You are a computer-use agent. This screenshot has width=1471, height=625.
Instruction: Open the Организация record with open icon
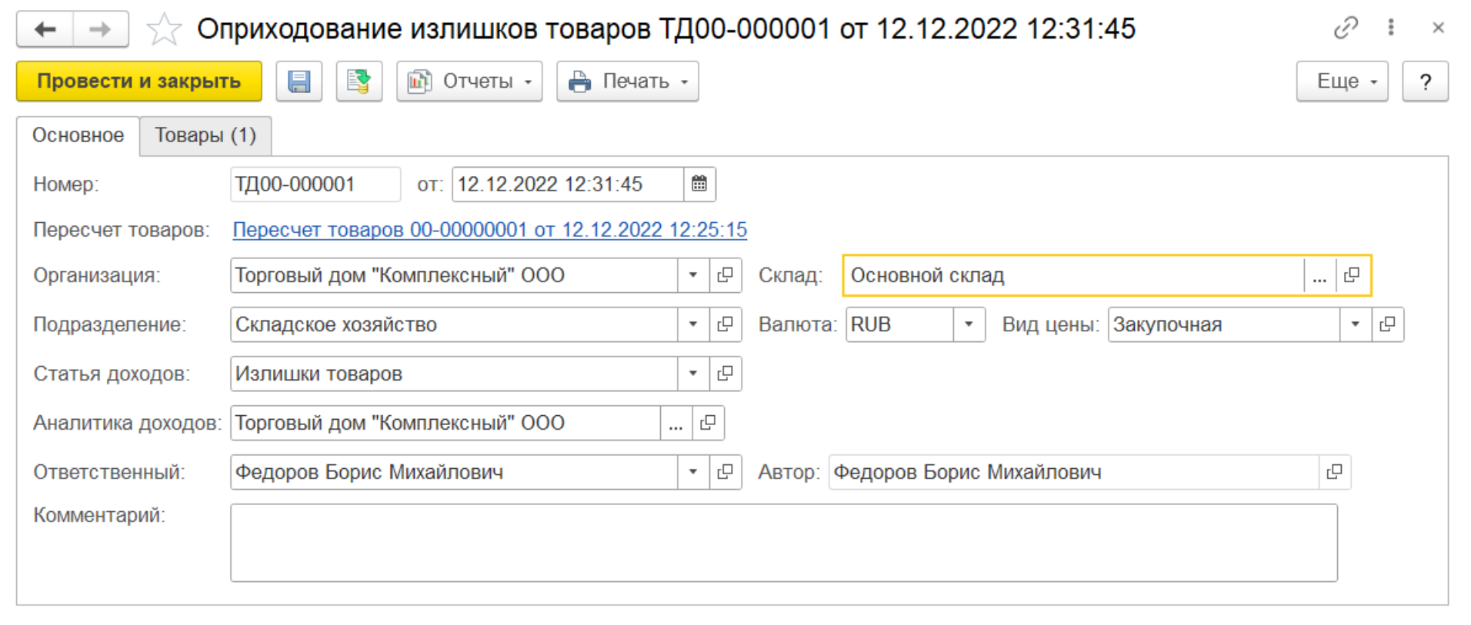pos(726,275)
